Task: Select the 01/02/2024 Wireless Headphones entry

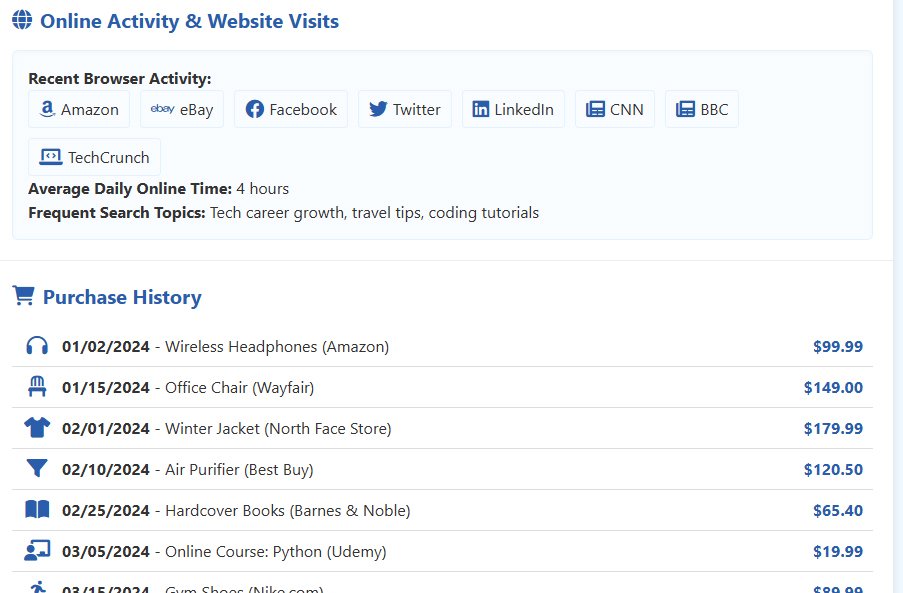Action: coord(442,346)
